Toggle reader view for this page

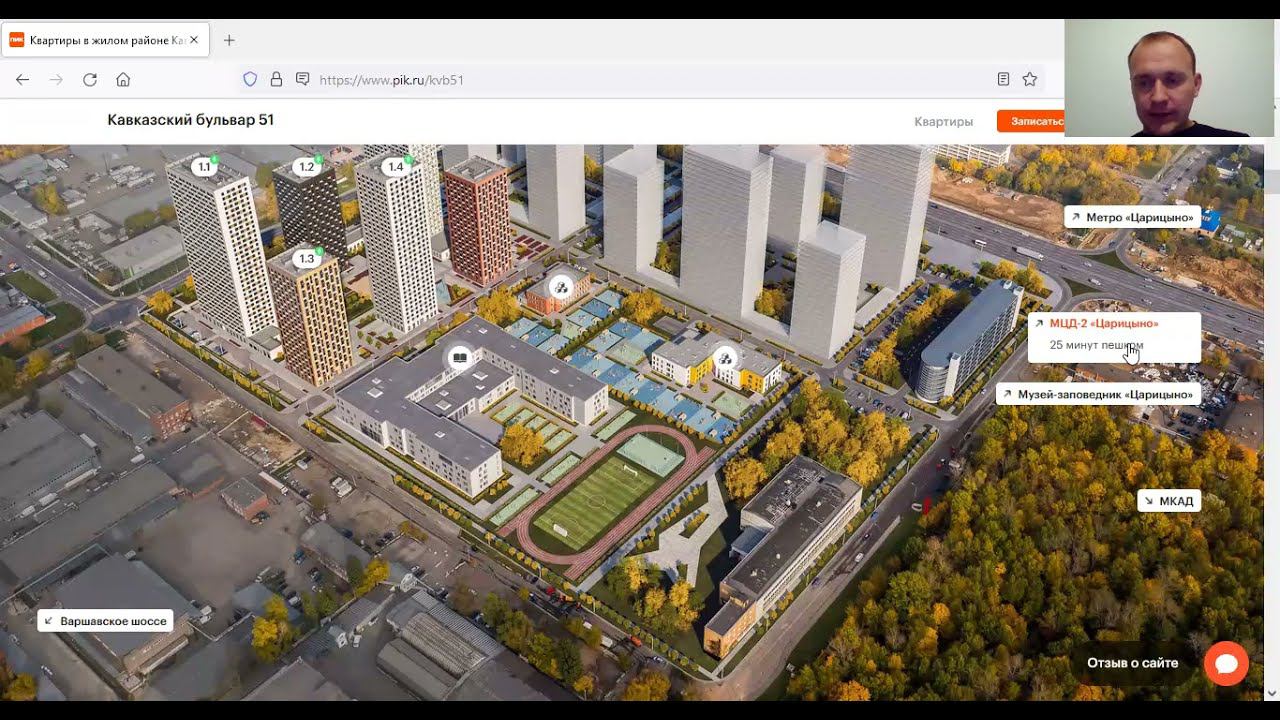[x=1003, y=80]
